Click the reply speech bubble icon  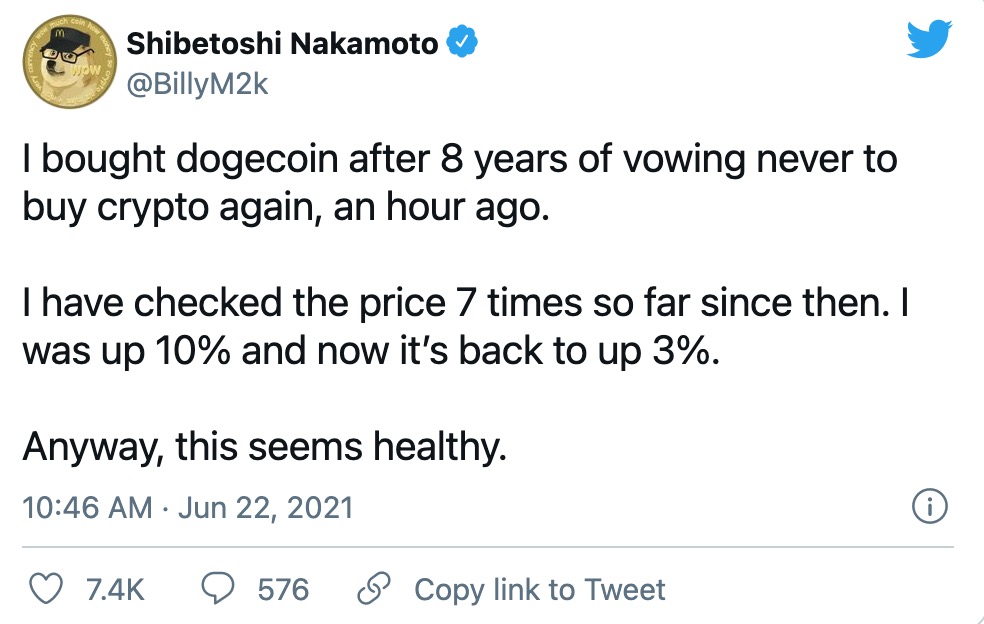coord(218,589)
